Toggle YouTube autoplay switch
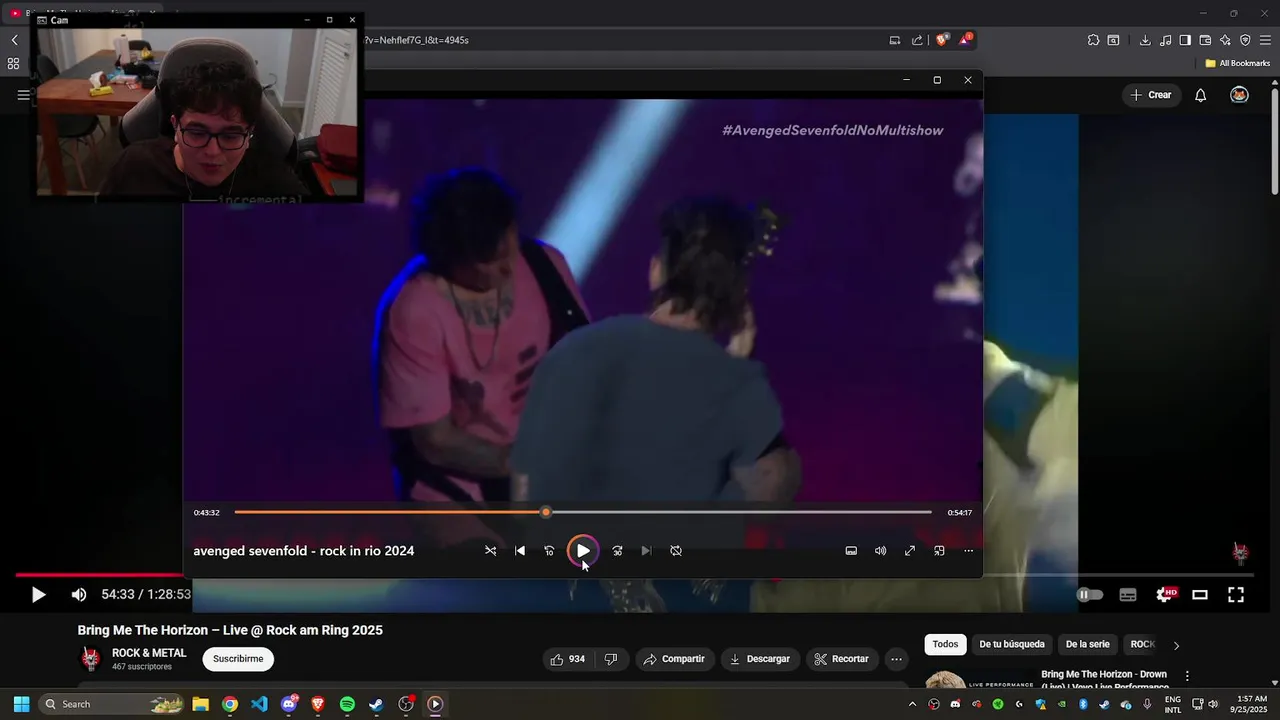Viewport: 1280px width, 720px height. point(1089,595)
